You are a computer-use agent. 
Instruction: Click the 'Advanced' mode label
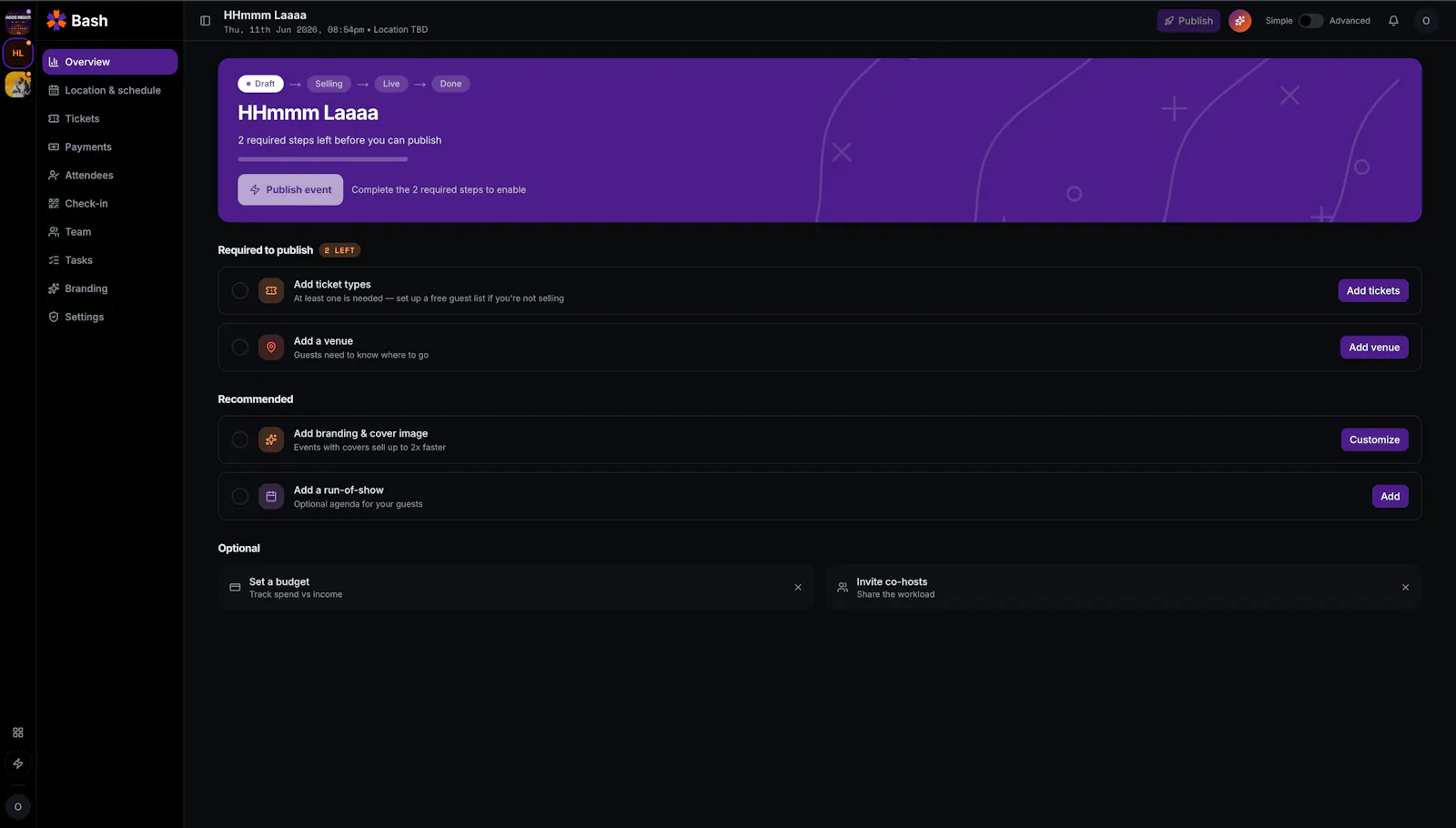[1350, 21]
